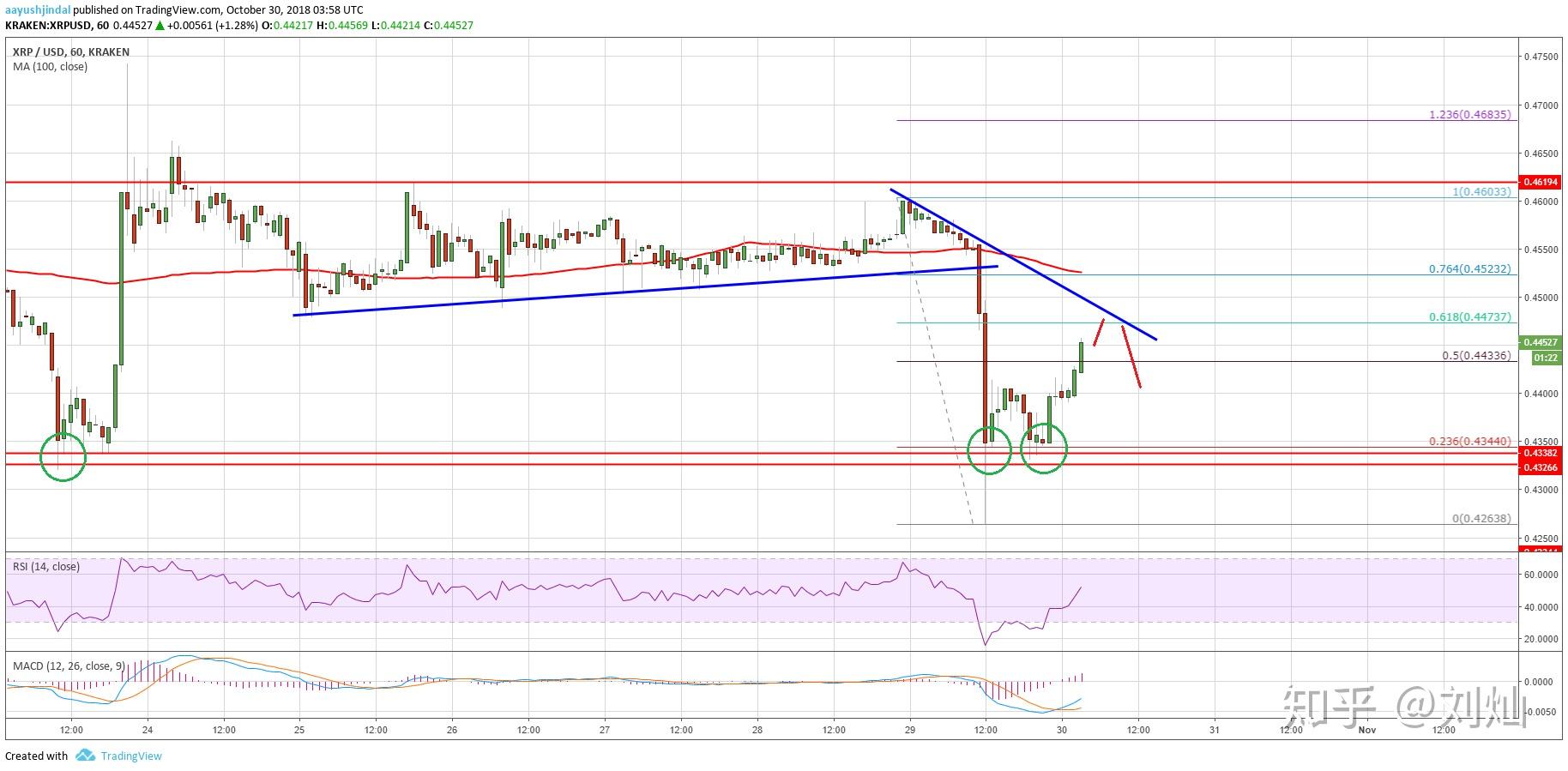Select the 'MACD (12, 26, close, 9)' label

pos(69,666)
